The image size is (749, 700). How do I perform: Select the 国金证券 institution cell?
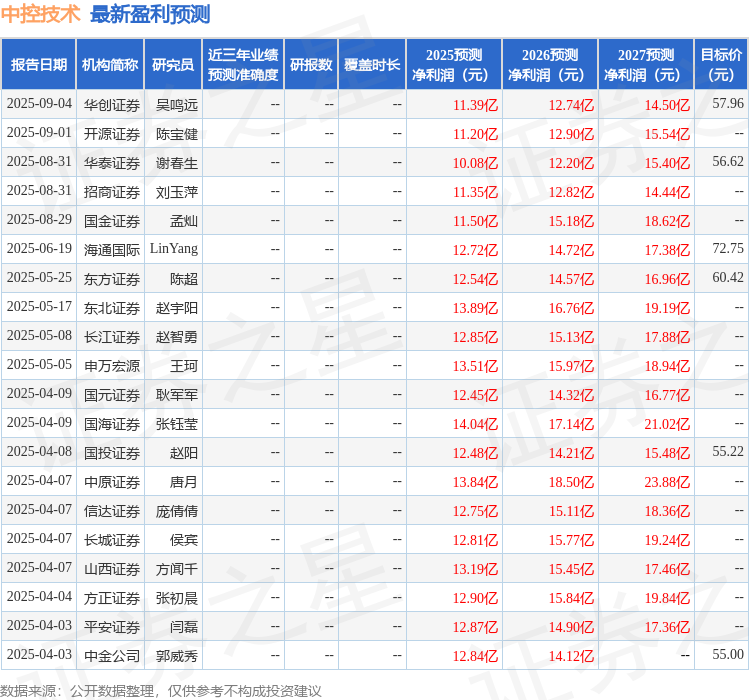tap(112, 221)
